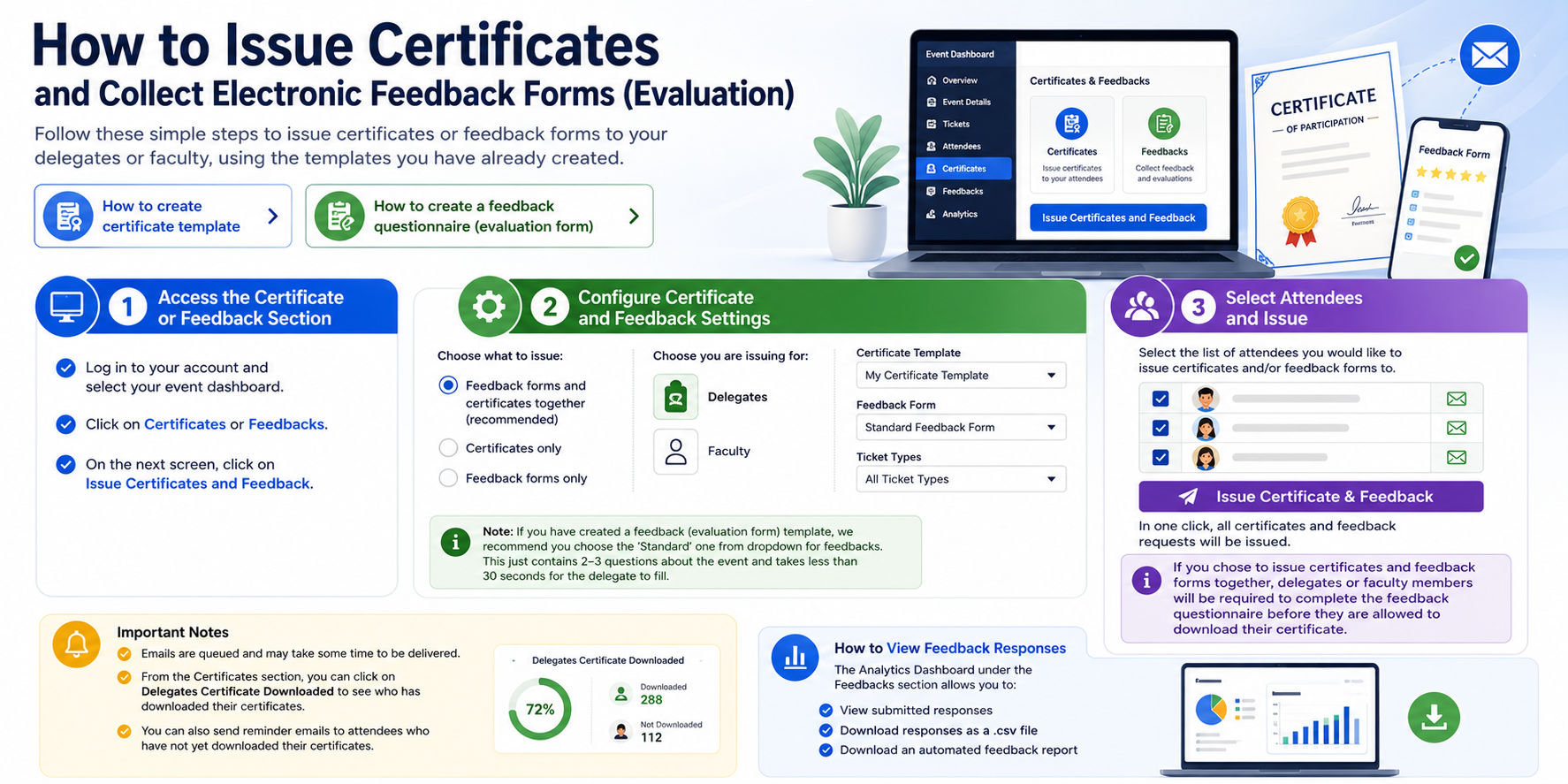This screenshot has width=1568, height=784.
Task: Click the 'Faculty' option label
Action: tap(728, 451)
